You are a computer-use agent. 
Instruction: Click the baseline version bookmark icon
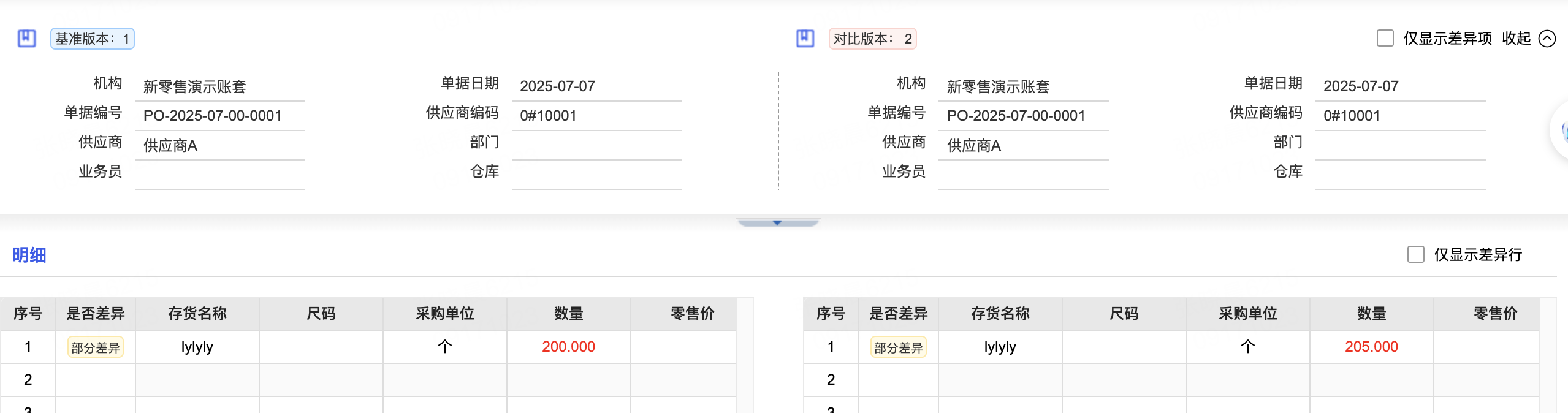(26, 39)
